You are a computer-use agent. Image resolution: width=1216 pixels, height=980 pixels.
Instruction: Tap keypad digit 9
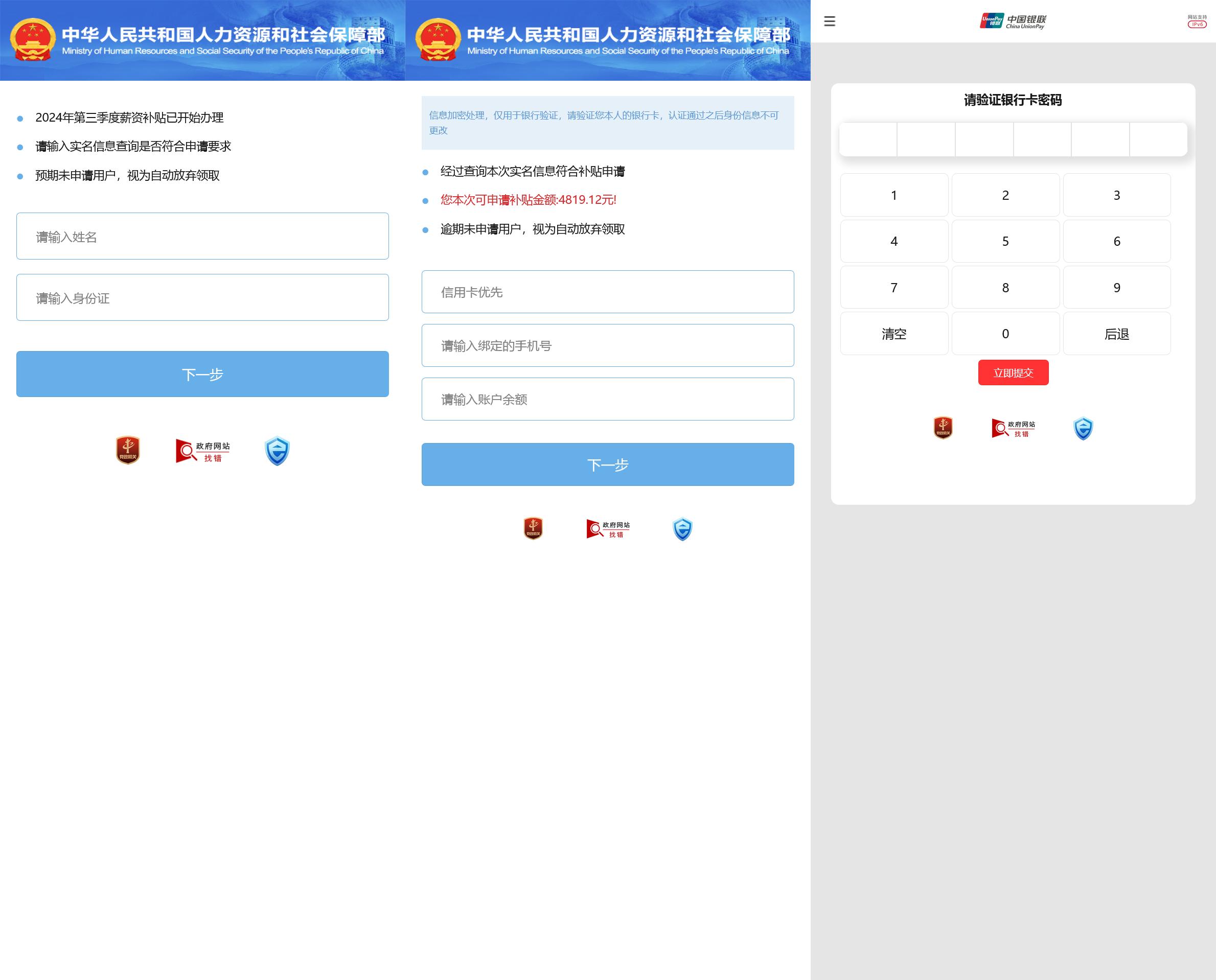coord(1117,287)
